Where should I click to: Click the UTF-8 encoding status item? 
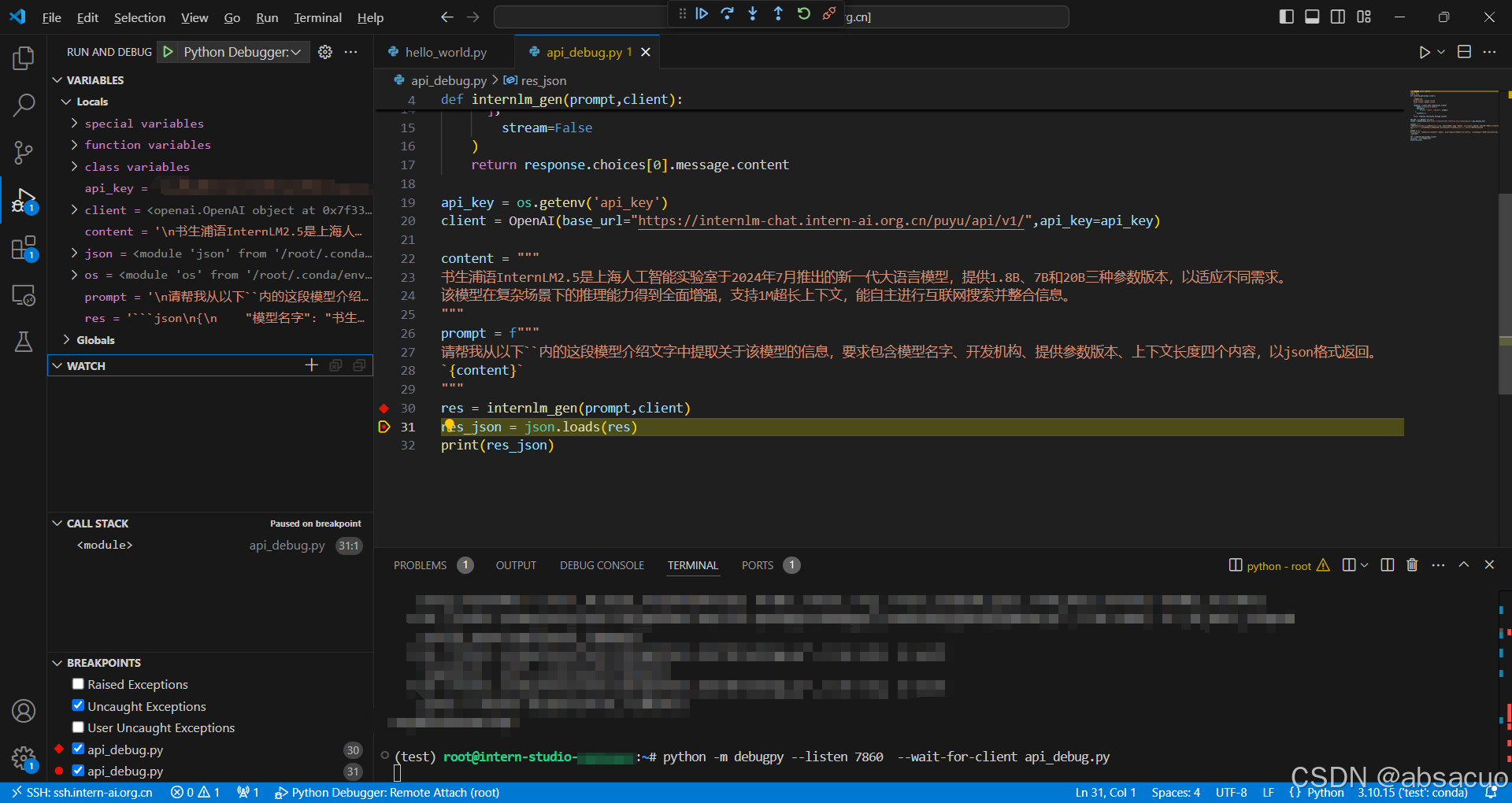coord(1231,793)
